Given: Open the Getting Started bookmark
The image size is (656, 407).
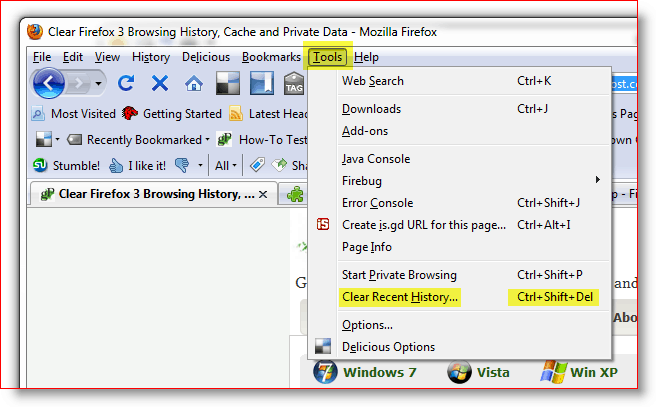Looking at the screenshot, I should (x=172, y=114).
